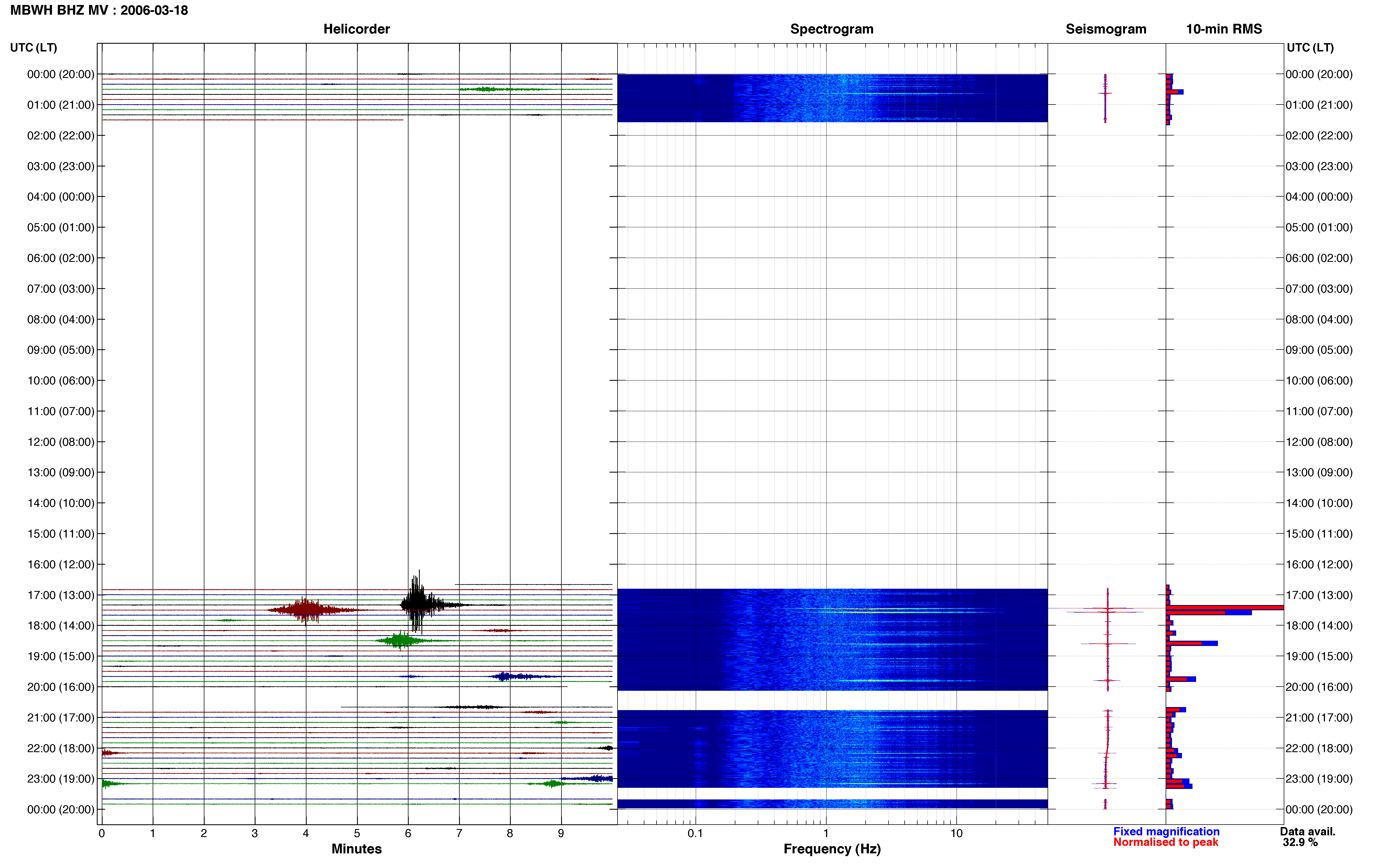Click the 'Spectrogram' panel heading
The image size is (1388, 868).
[832, 29]
